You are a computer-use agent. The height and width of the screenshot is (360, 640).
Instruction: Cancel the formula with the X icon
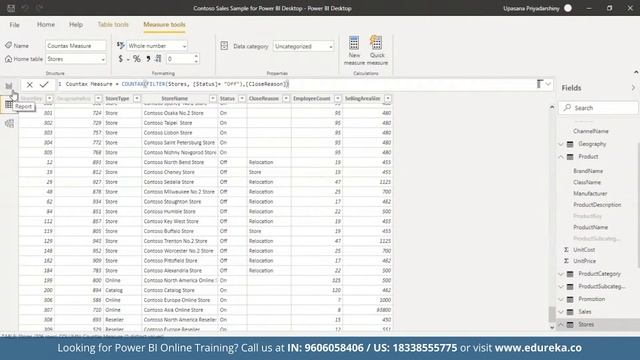[29, 84]
